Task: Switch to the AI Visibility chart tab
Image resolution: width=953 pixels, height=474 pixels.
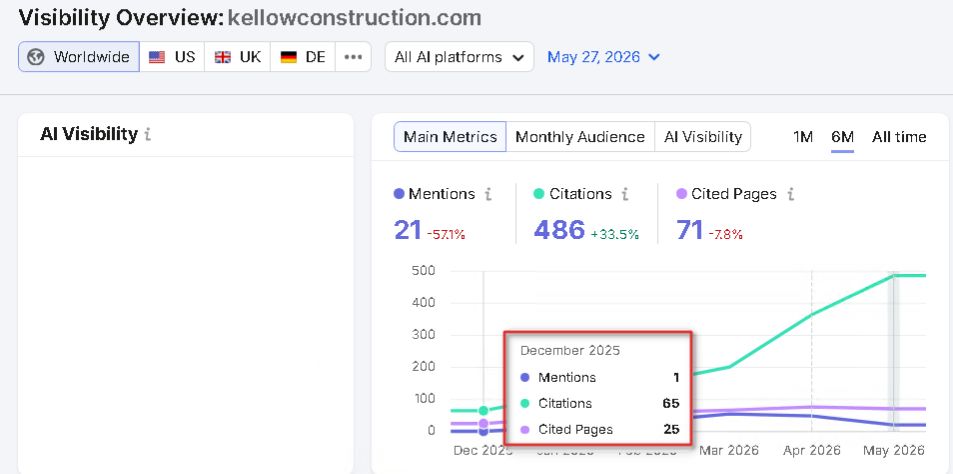Action: [703, 137]
